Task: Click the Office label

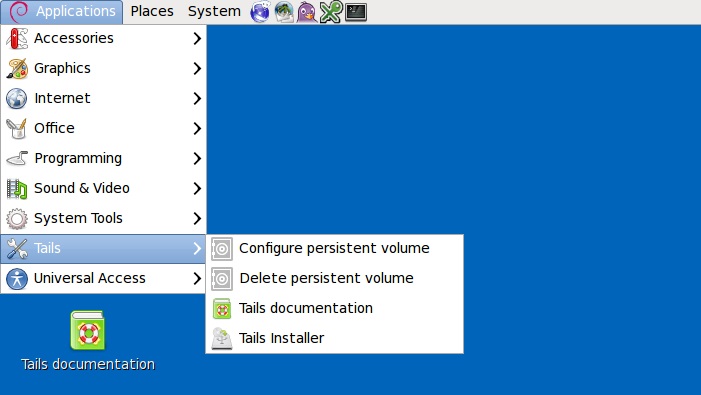Action: pyautogui.click(x=54, y=128)
